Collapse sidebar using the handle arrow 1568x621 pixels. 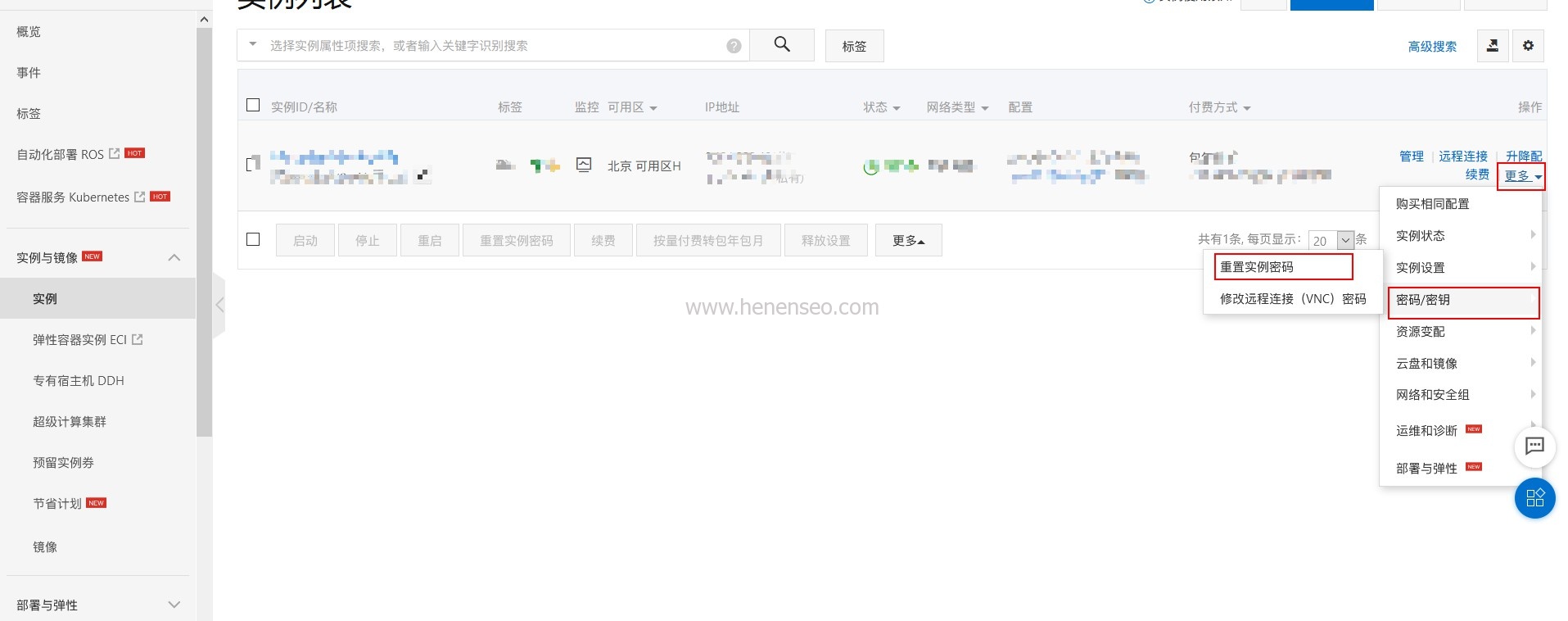click(x=219, y=305)
